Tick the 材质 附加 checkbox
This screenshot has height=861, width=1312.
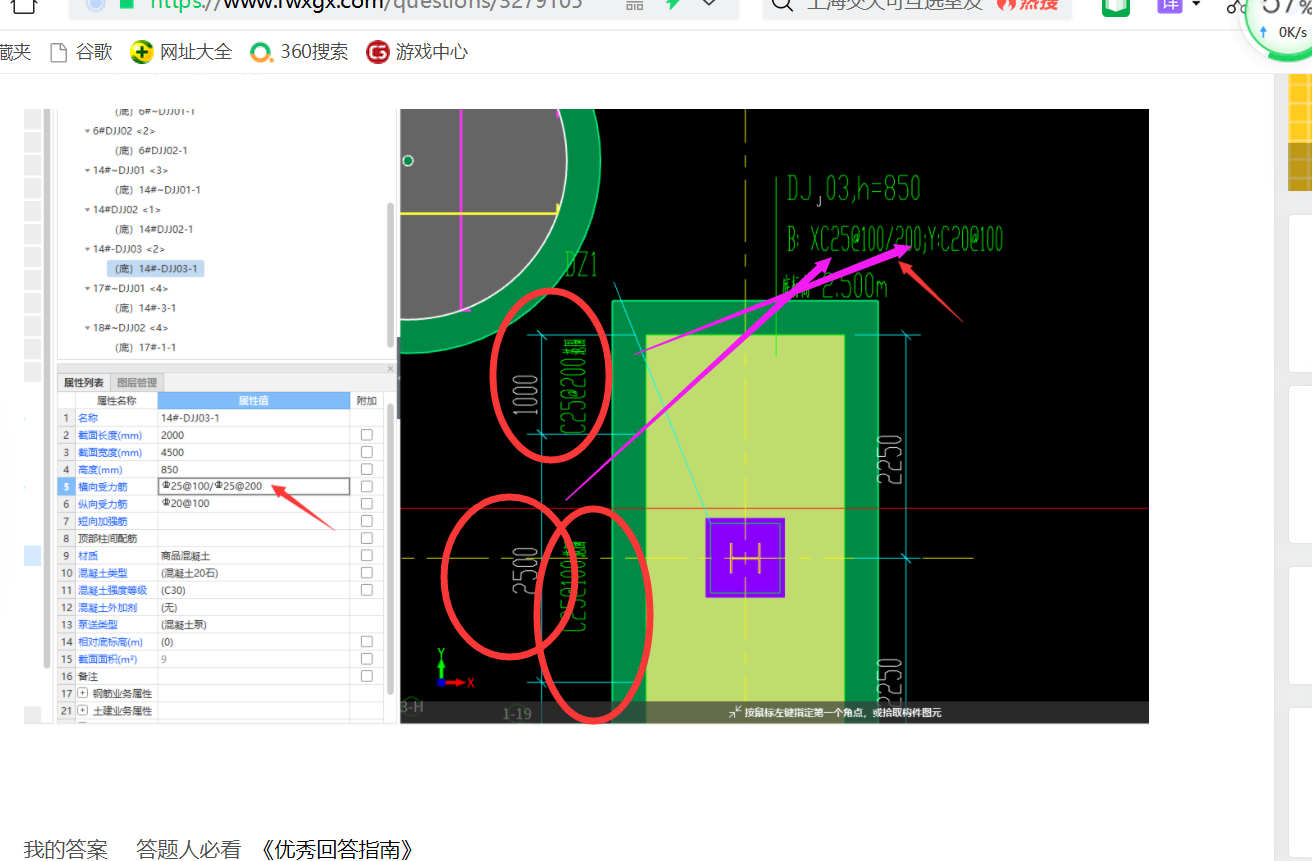coord(367,555)
